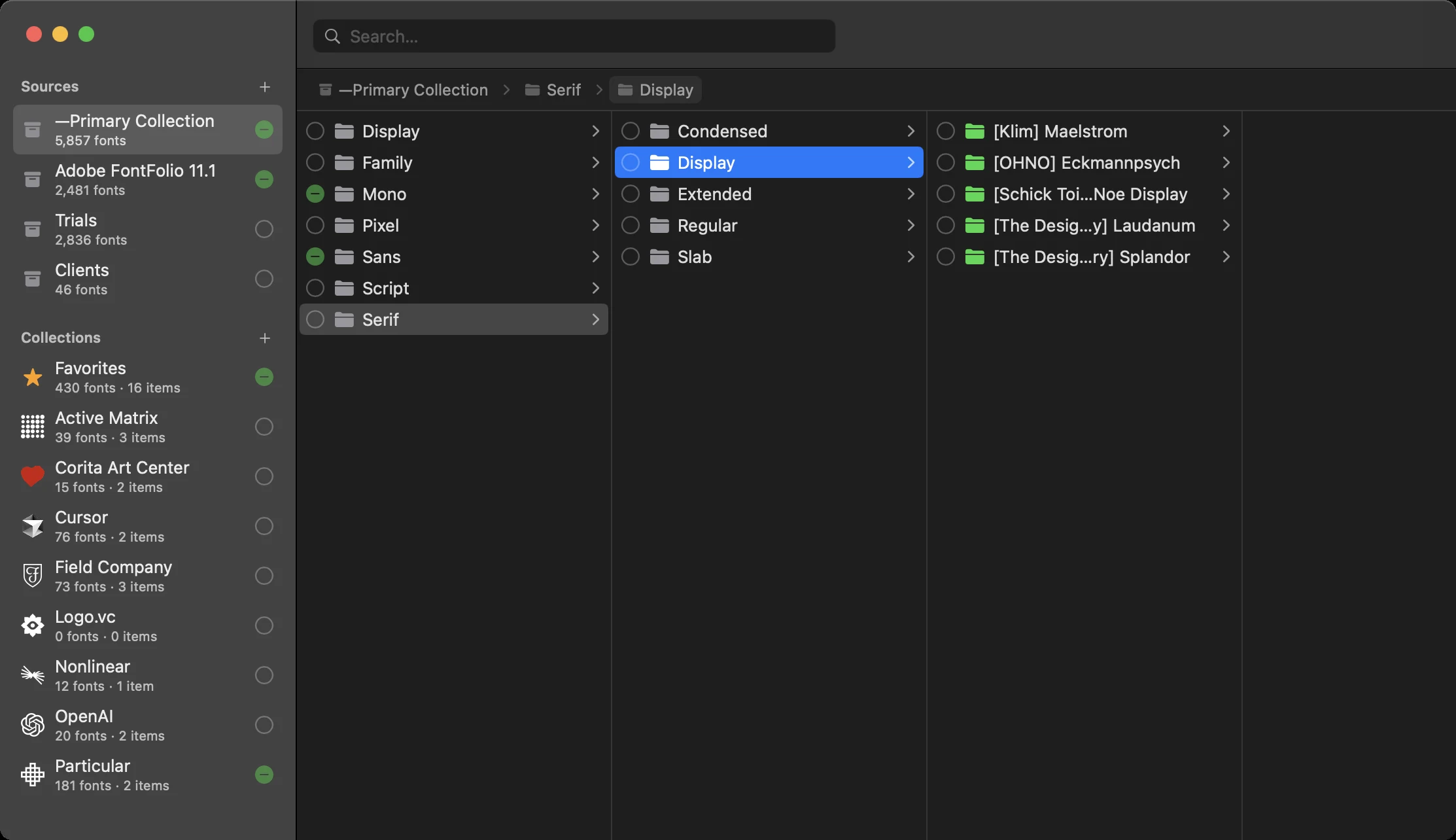Screen dimensions: 1456x840
Task: Select the Sans folder row
Action: (454, 256)
